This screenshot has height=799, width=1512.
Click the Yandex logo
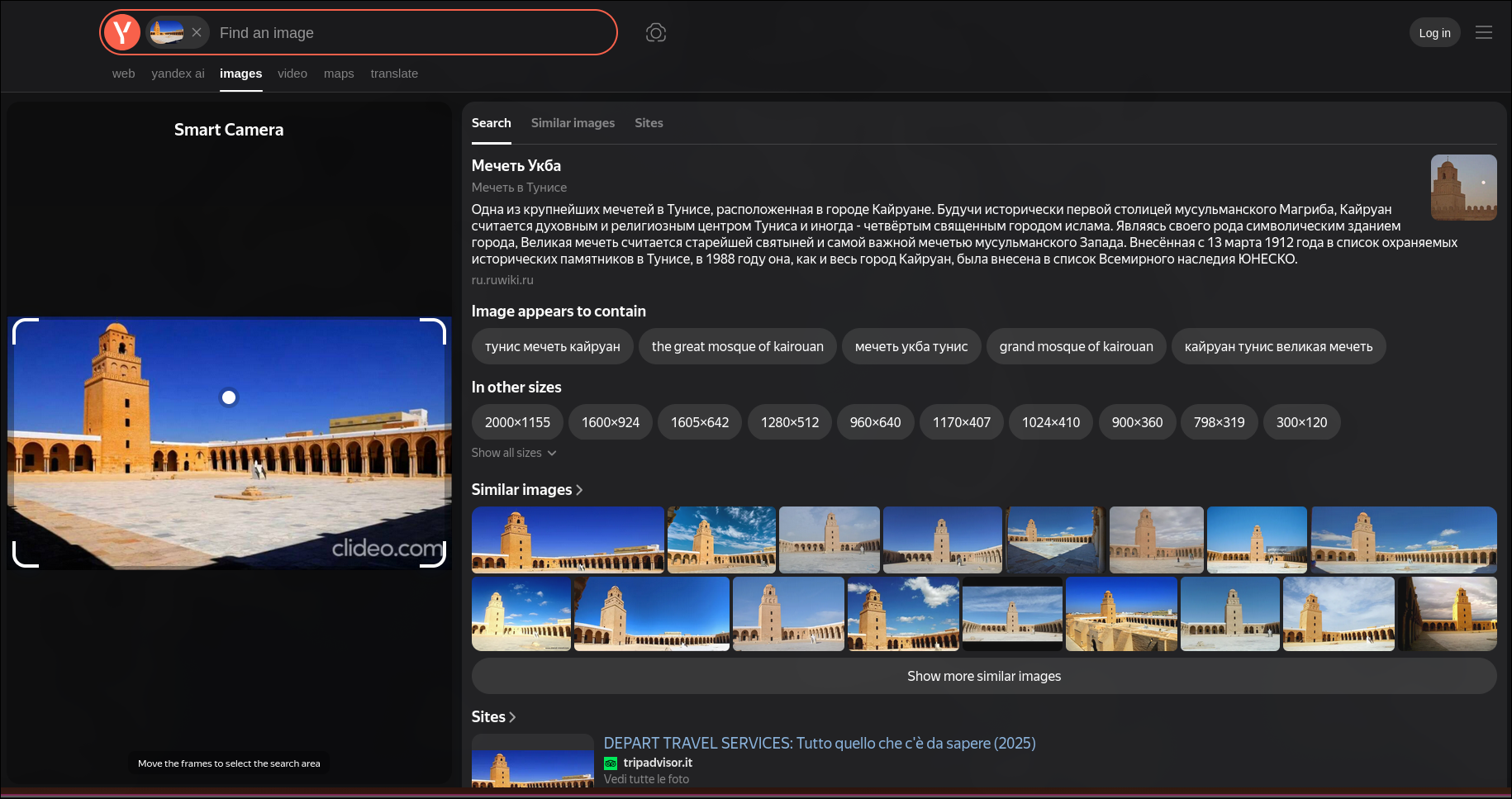coord(122,32)
